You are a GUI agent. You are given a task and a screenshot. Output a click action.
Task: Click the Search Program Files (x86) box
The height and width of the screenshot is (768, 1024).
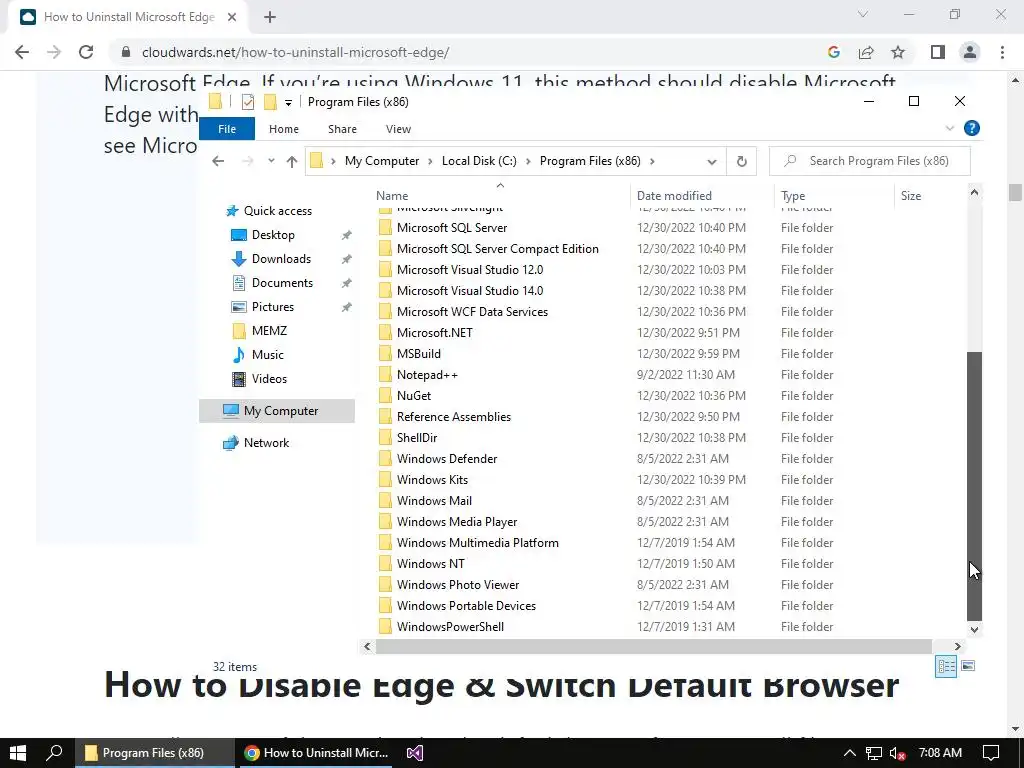click(x=870, y=161)
